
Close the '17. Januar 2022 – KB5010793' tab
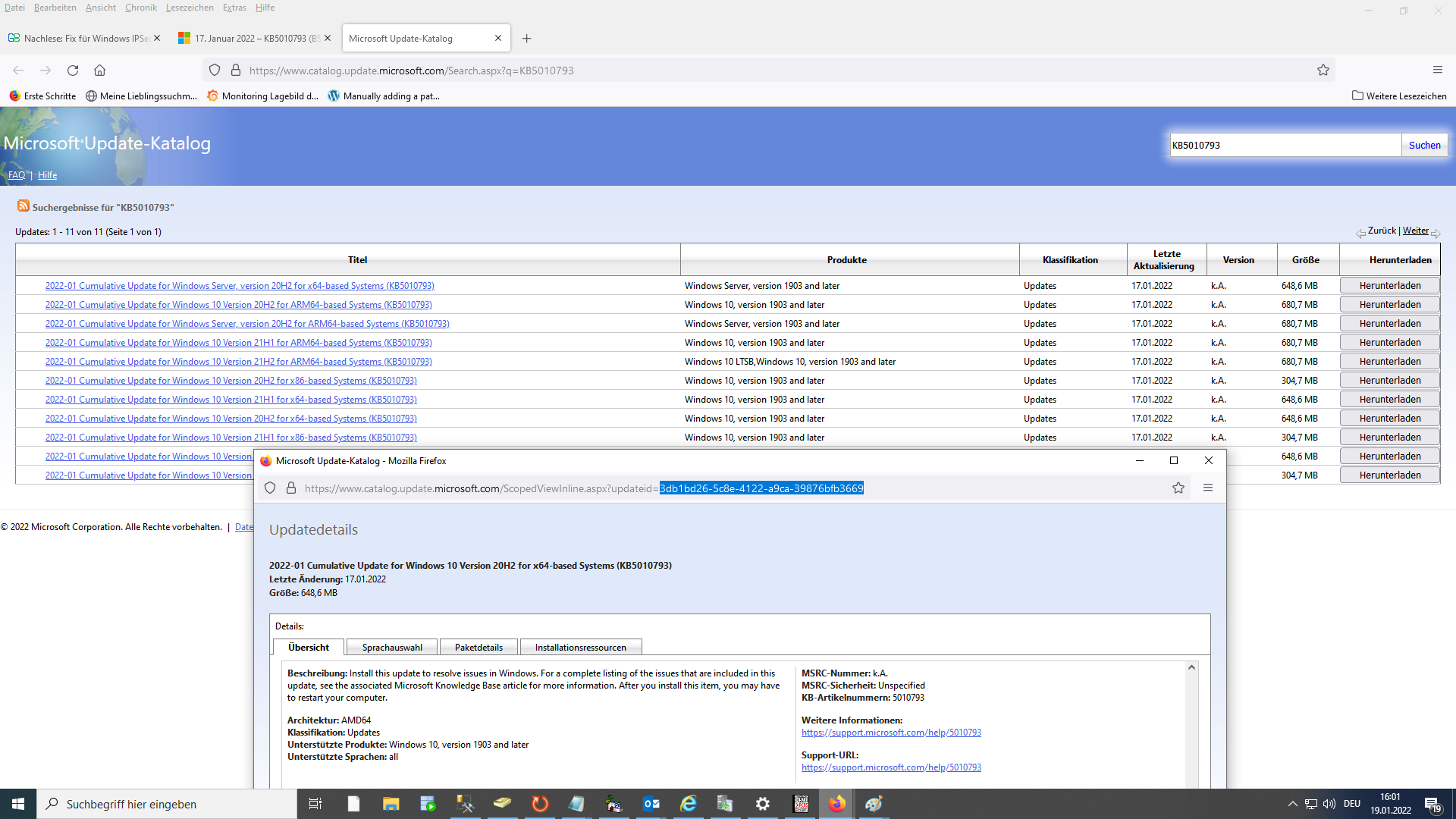pyautogui.click(x=328, y=39)
